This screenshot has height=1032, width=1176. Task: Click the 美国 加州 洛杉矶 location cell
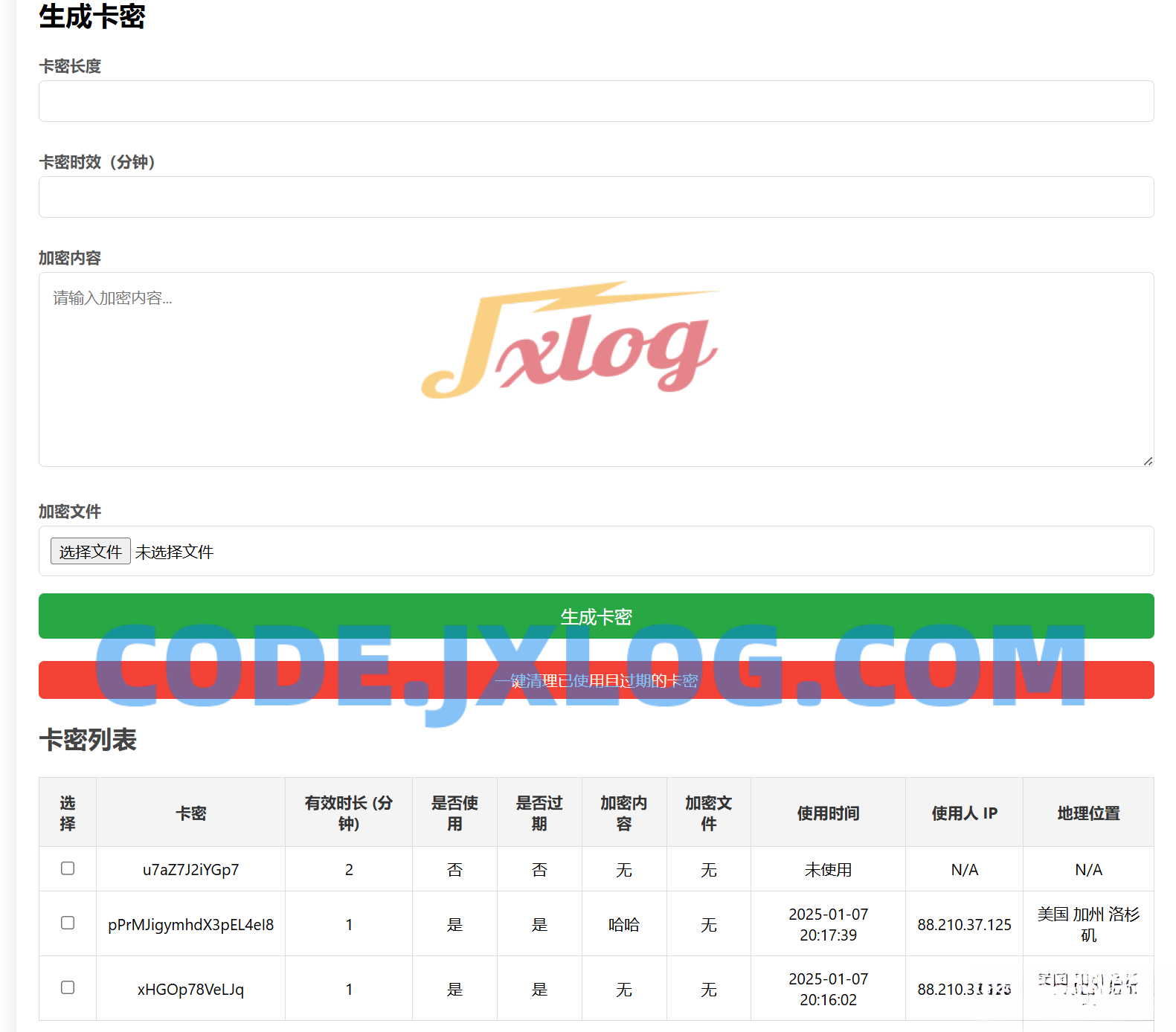(1088, 924)
